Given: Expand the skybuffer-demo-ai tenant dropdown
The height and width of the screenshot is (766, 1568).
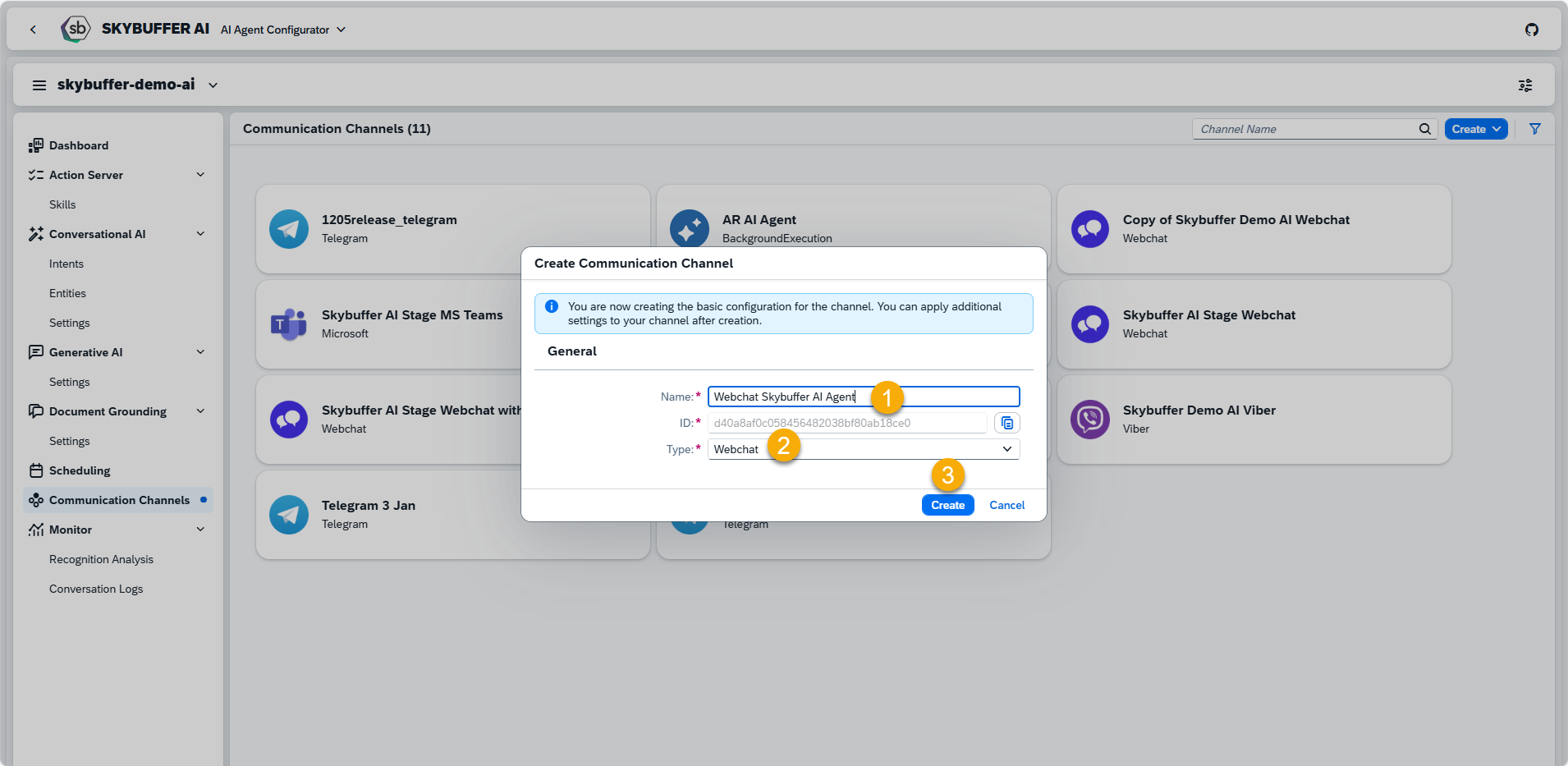Looking at the screenshot, I should click(x=213, y=85).
